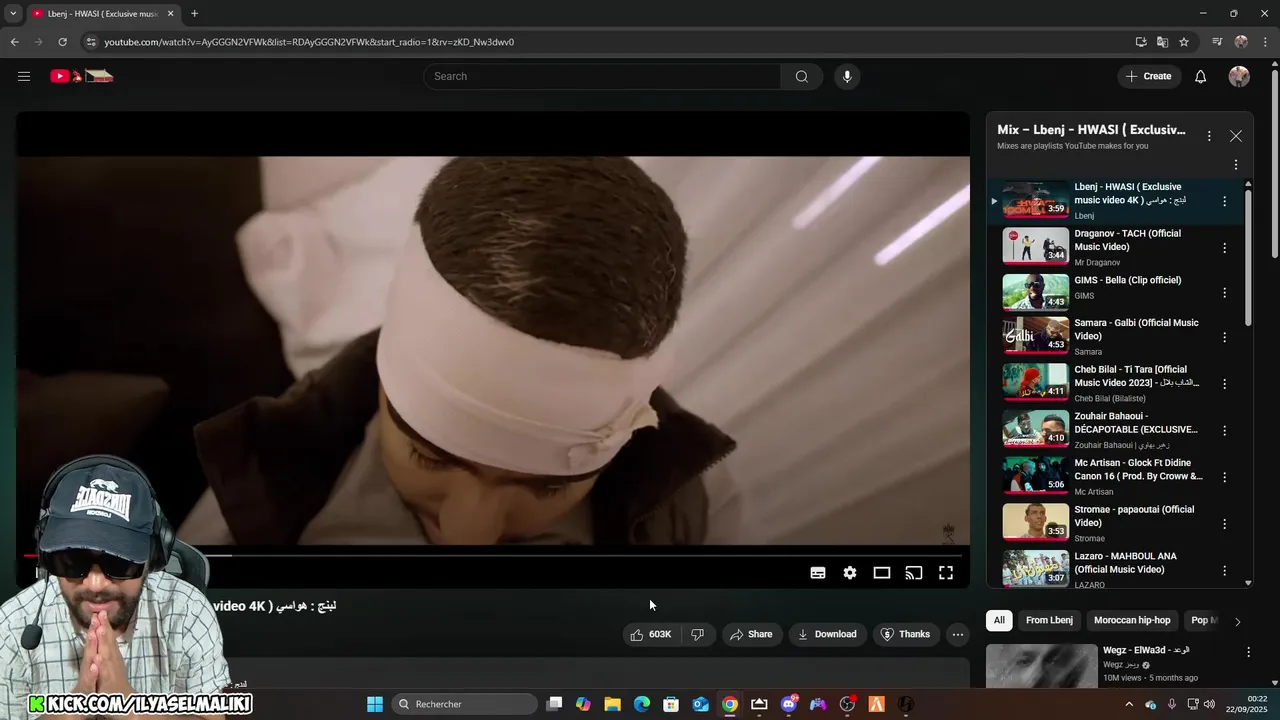Dislike the video with thumbs down
The image size is (1280, 720).
698,634
